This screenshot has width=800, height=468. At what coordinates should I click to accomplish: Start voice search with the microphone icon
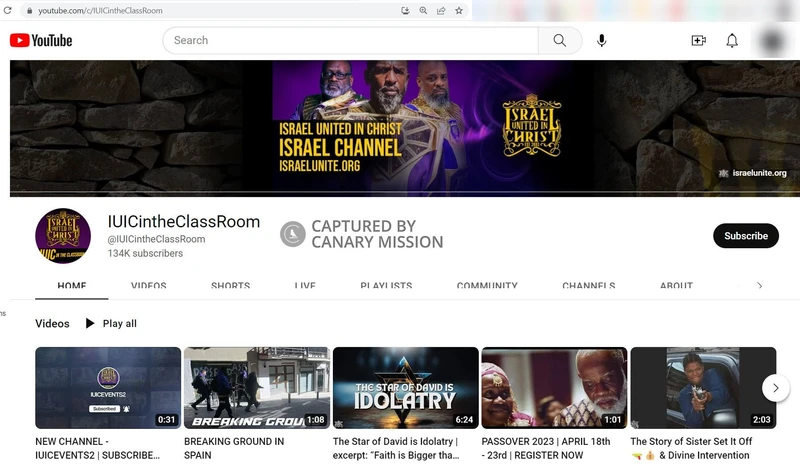pos(602,40)
